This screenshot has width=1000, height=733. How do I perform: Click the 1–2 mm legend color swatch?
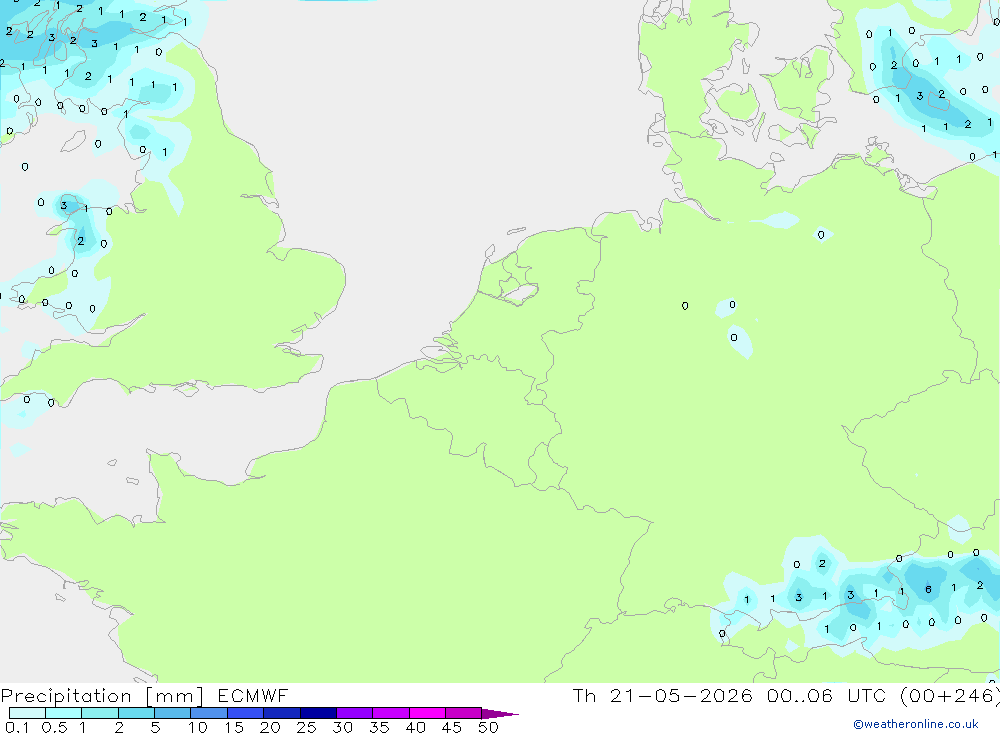tap(100, 713)
